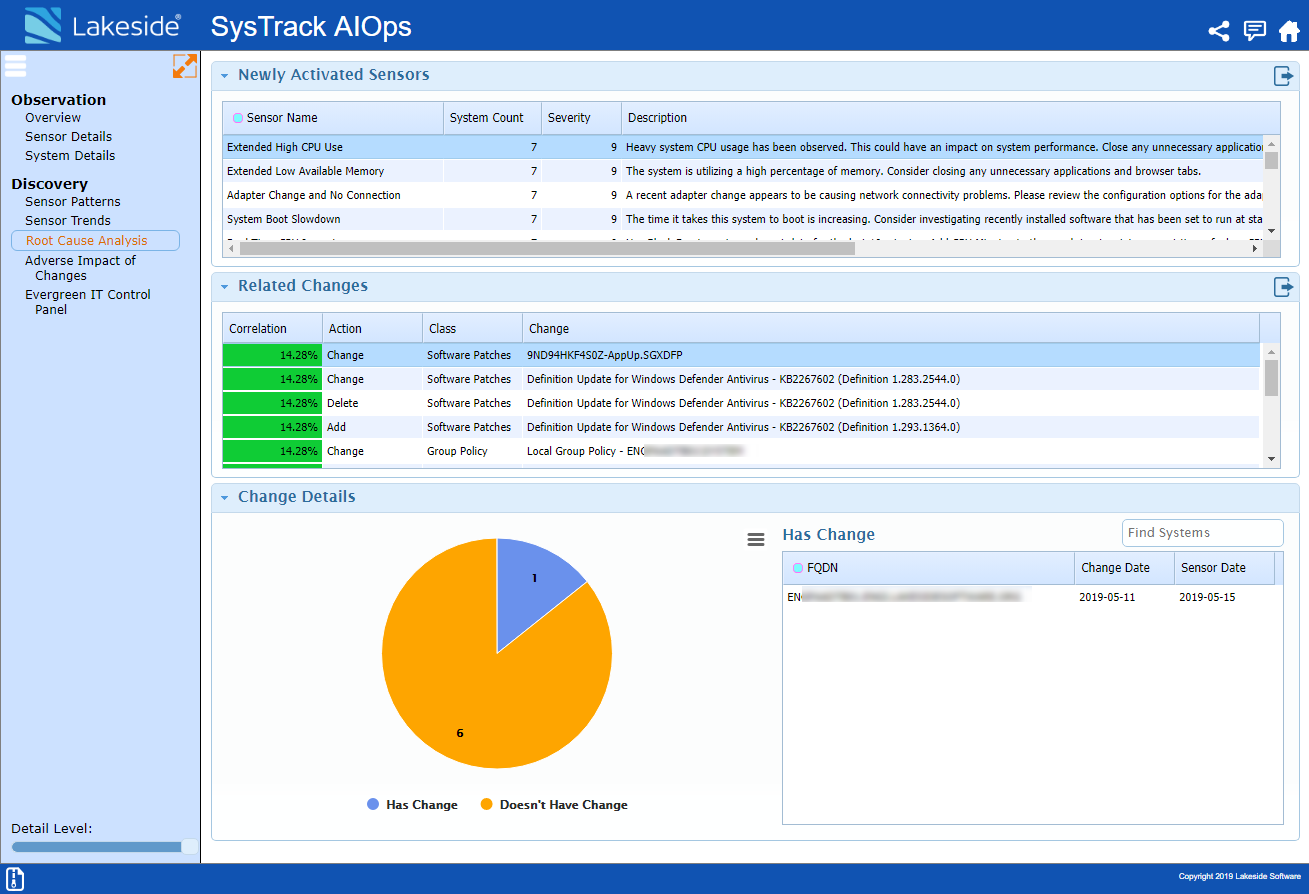The image size is (1309, 894).
Task: Navigate to Sensor Trends
Action: tap(68, 221)
